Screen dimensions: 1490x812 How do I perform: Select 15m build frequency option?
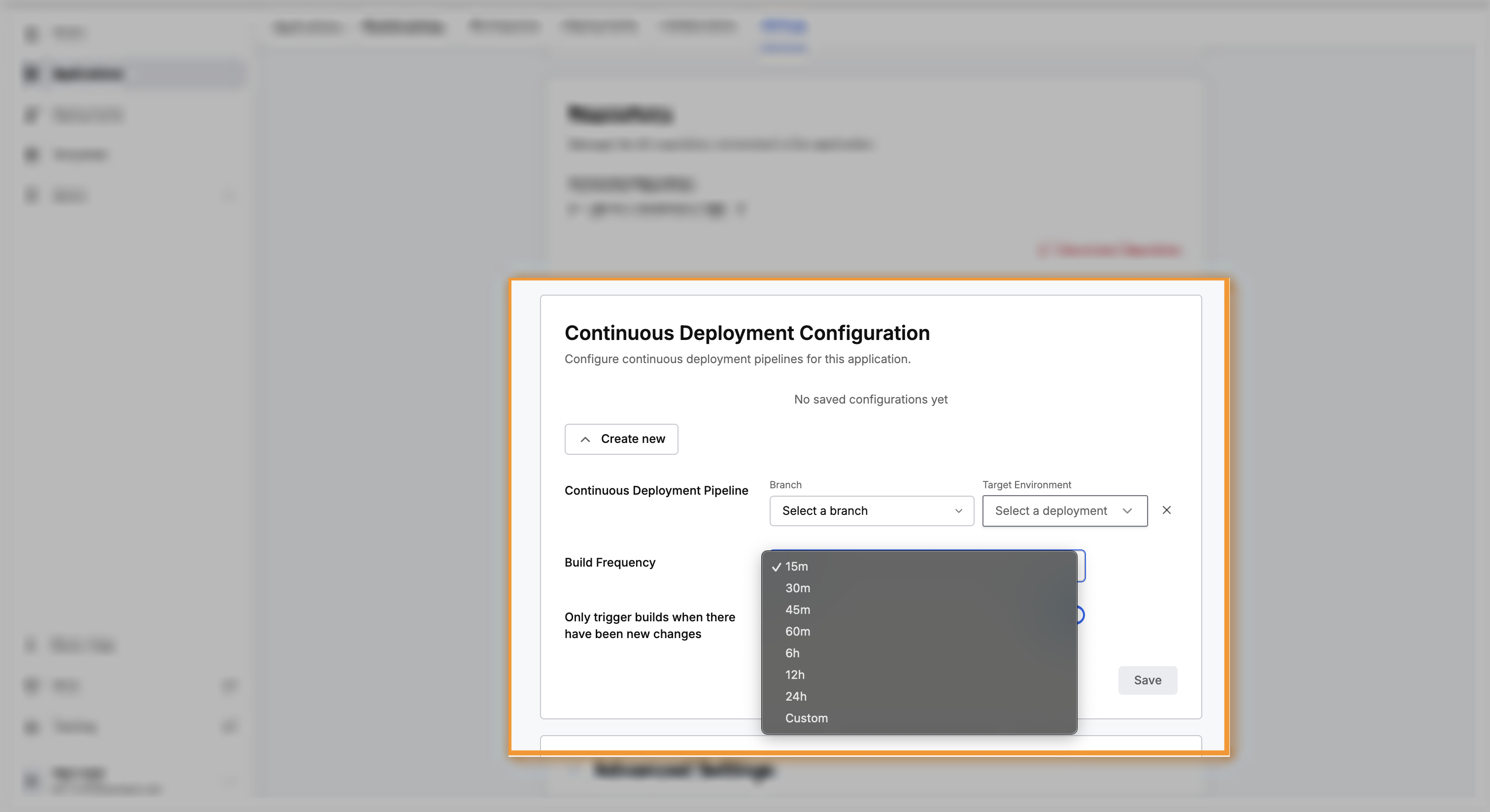919,566
